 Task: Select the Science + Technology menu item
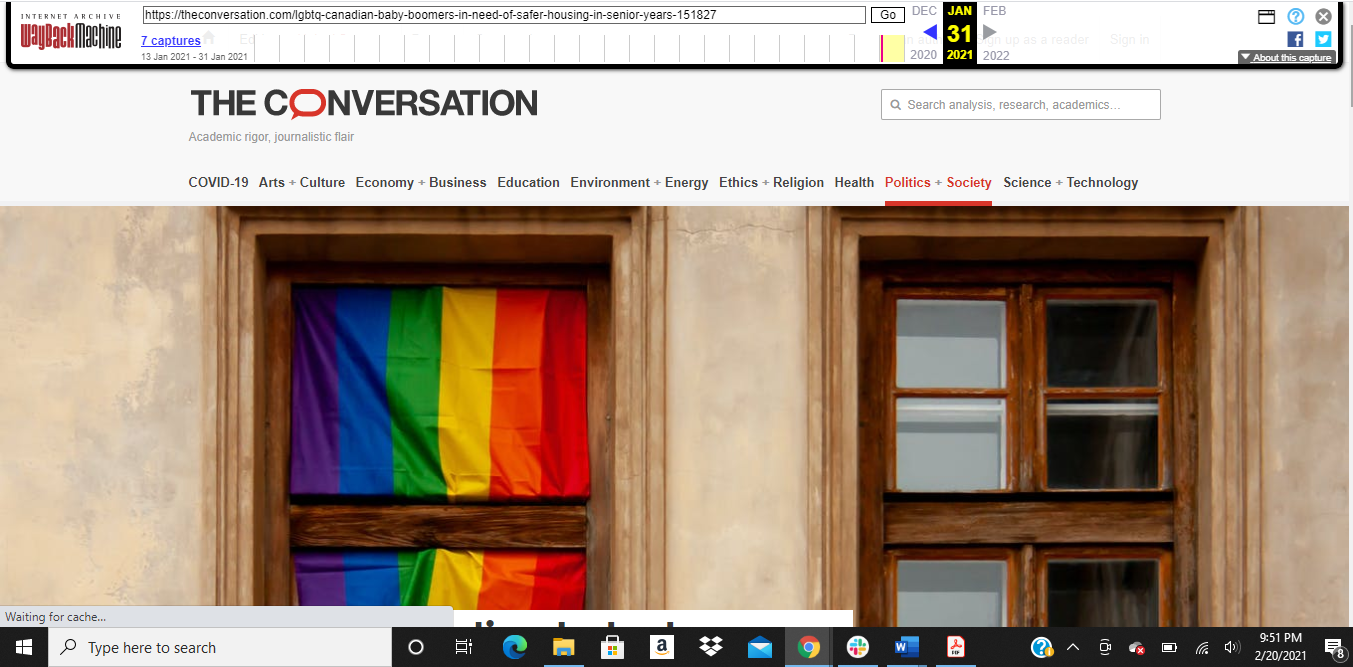1070,182
